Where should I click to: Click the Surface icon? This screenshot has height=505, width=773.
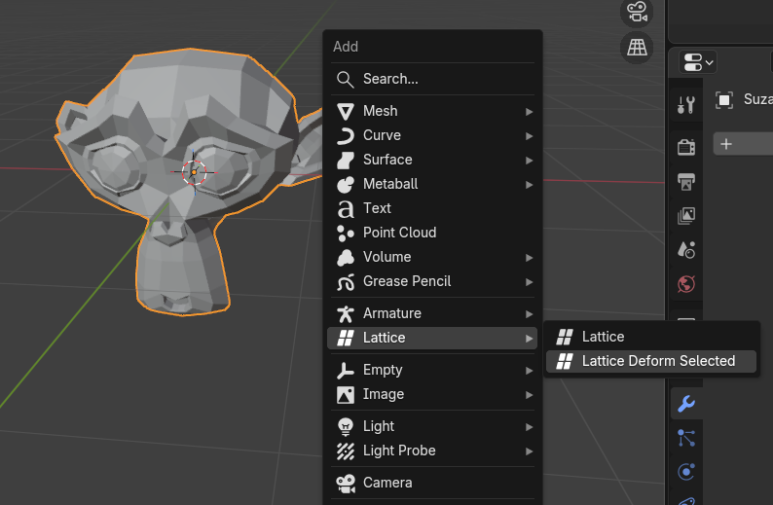[x=345, y=160]
